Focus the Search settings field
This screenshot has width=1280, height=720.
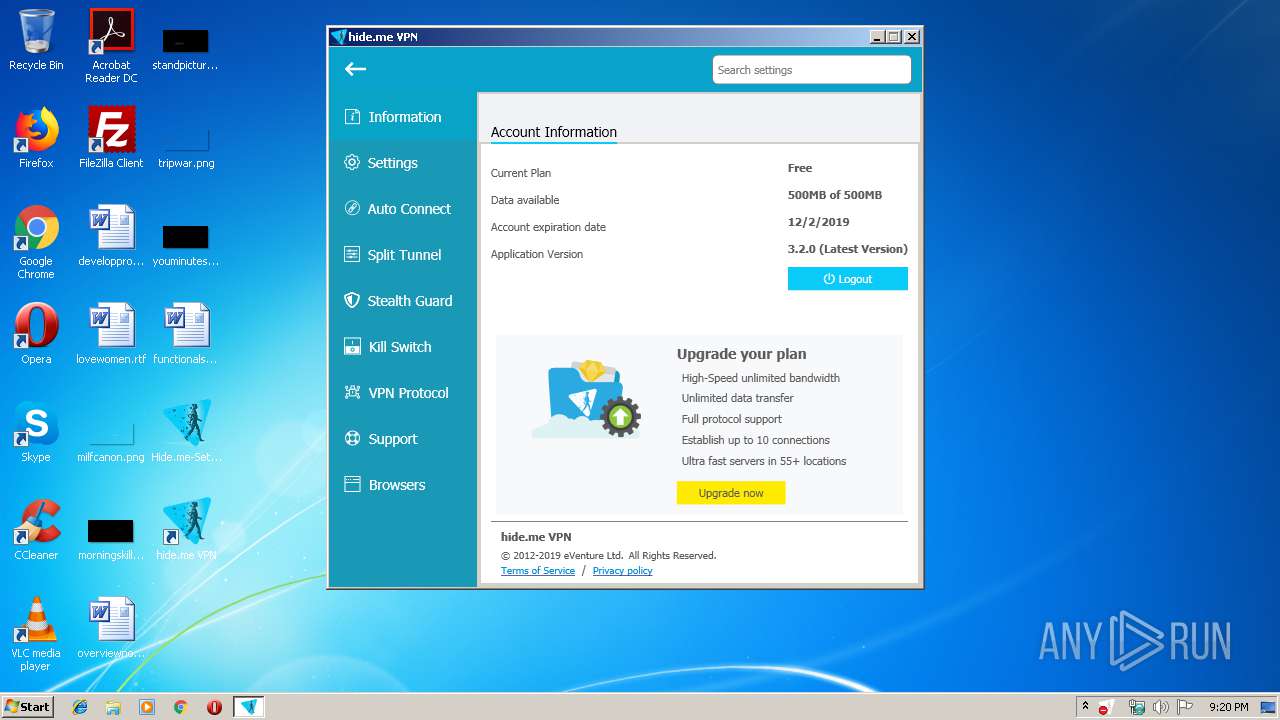tap(812, 70)
